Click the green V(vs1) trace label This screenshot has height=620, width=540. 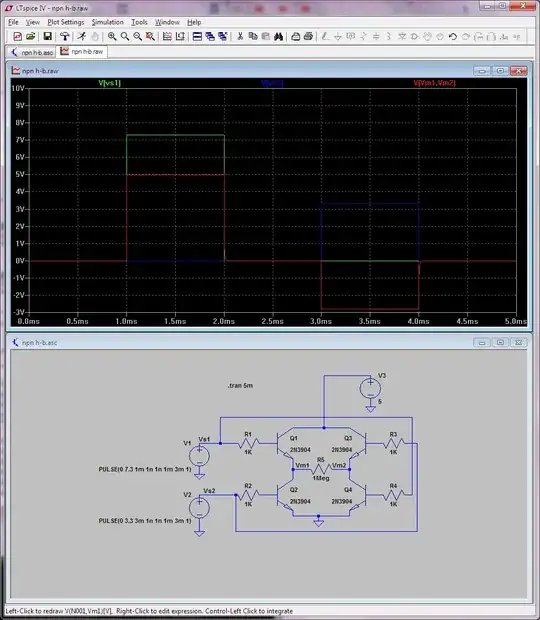(110, 83)
